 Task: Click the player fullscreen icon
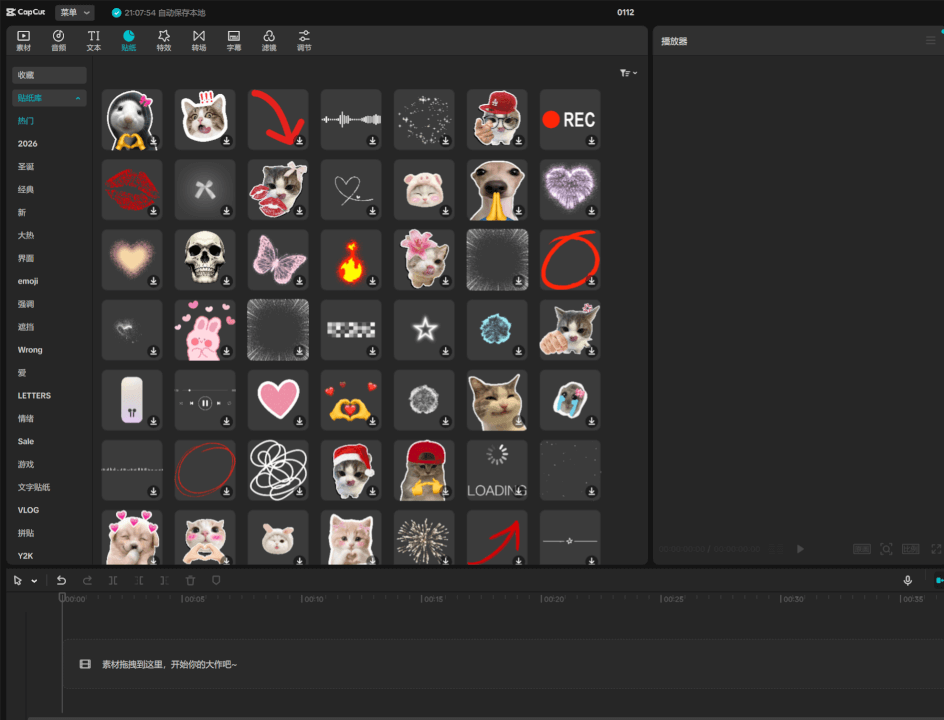[x=936, y=549]
